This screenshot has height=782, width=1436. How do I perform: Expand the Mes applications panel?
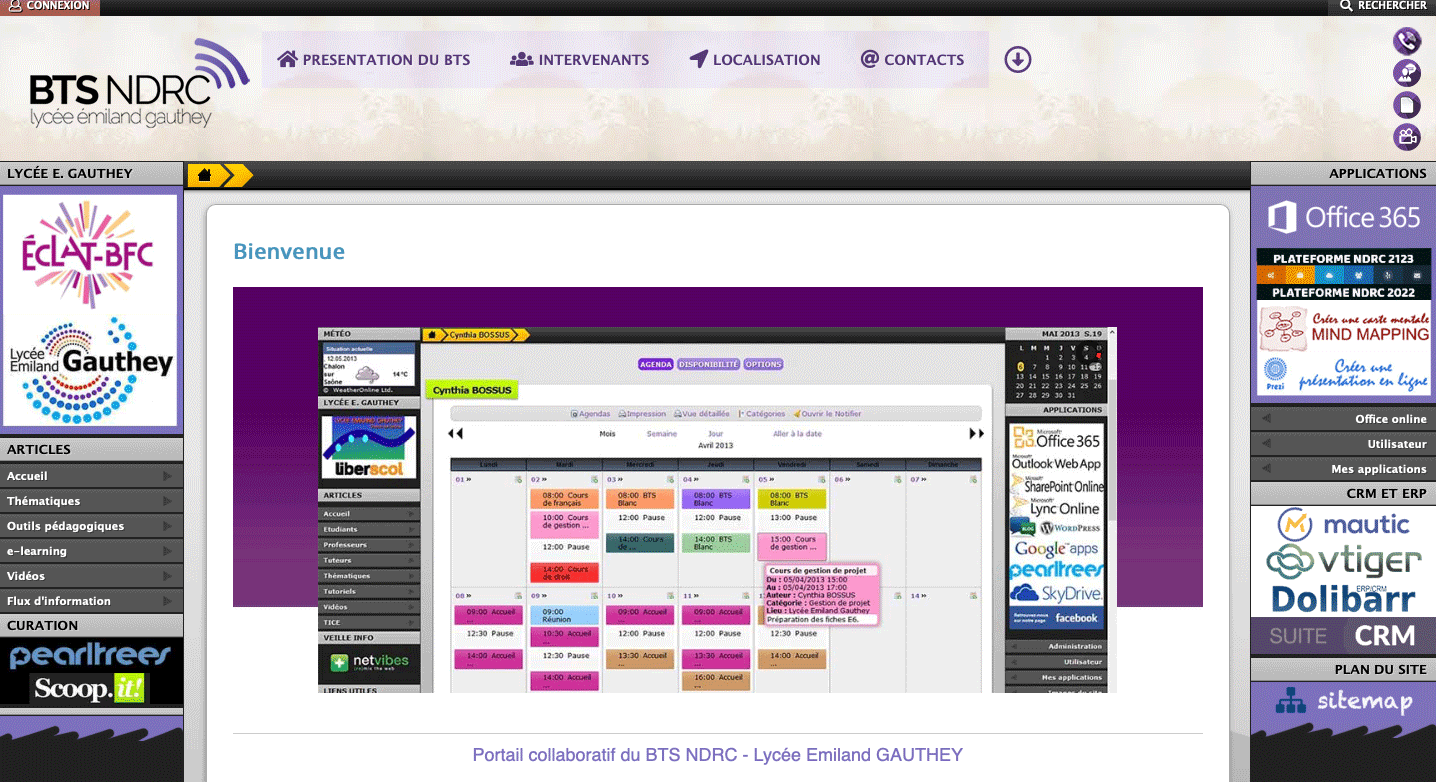1343,469
